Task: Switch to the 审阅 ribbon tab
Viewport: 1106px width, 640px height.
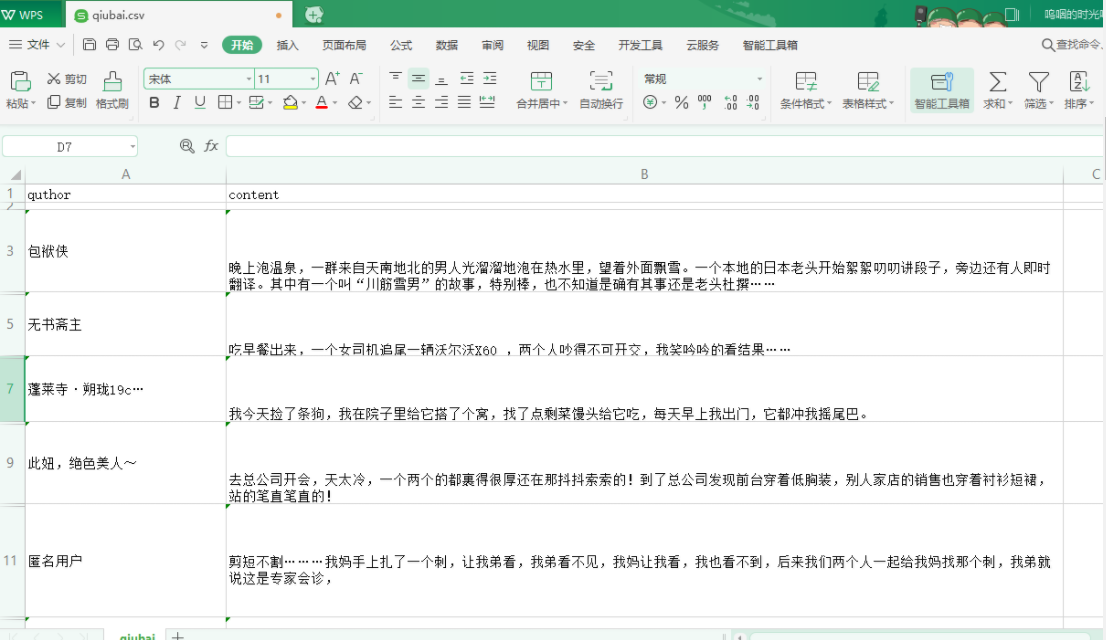Action: click(x=492, y=45)
